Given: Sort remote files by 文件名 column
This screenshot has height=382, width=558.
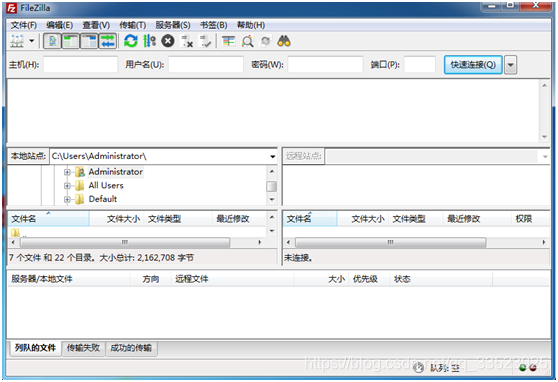Looking at the screenshot, I should [310, 219].
